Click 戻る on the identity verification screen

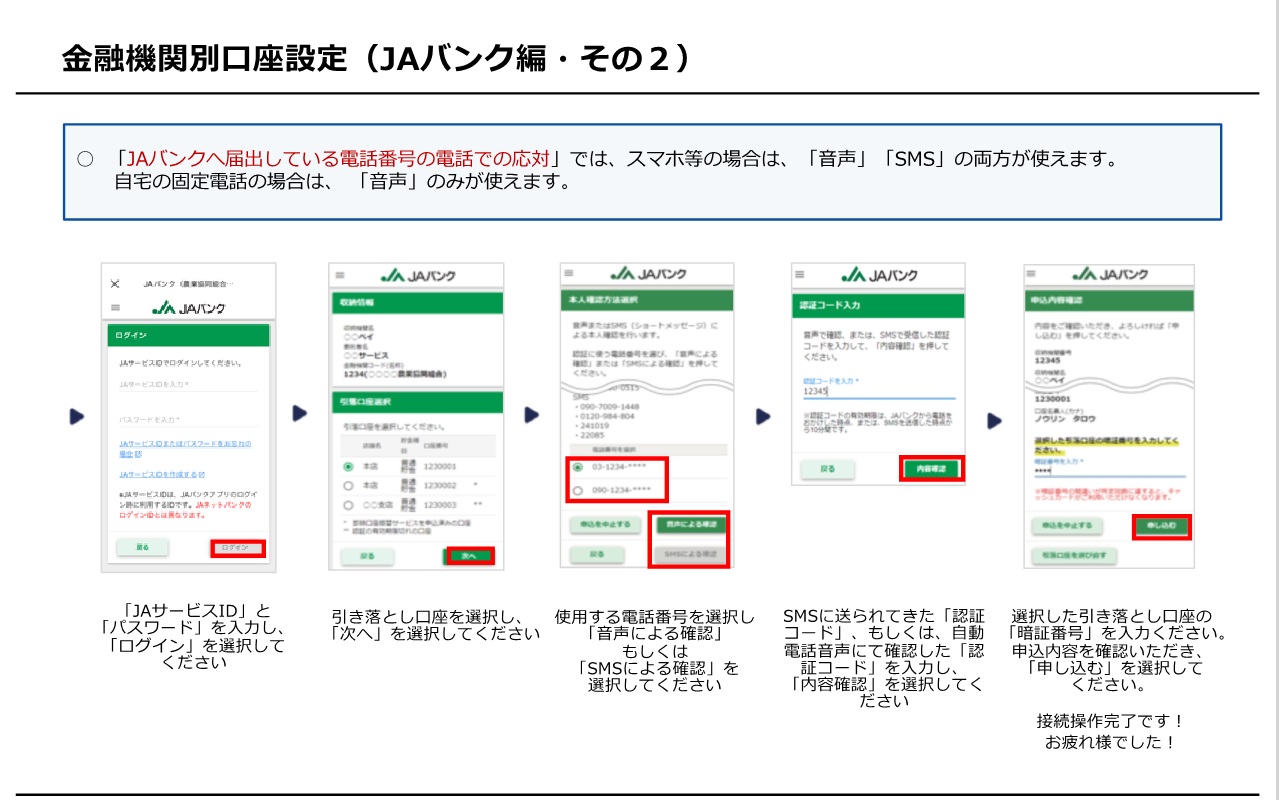(x=596, y=553)
